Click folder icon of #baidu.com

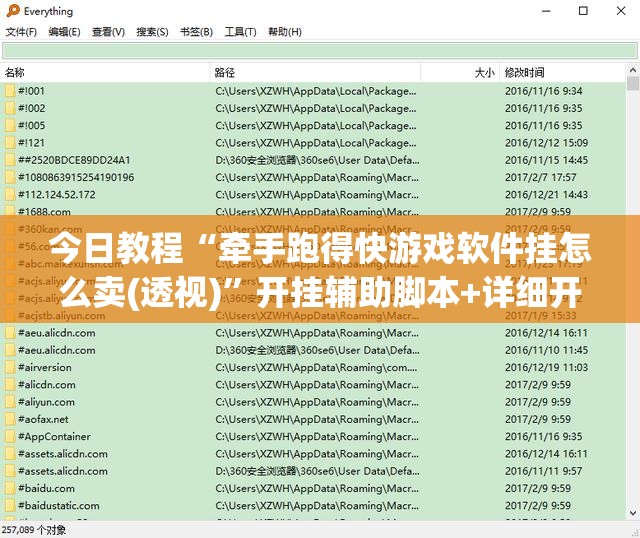(x=10, y=488)
